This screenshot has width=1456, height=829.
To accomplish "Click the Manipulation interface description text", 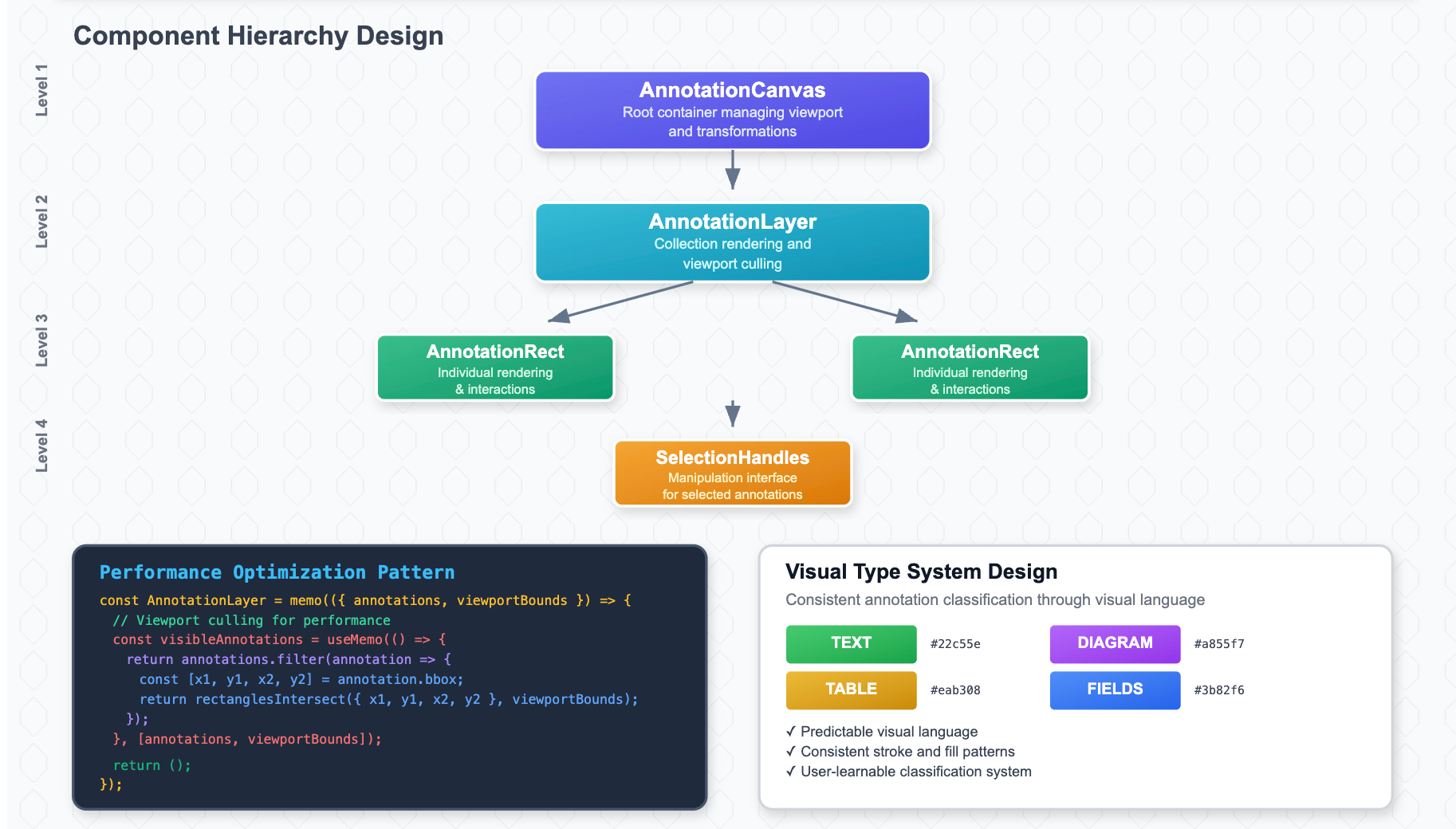I will pos(732,486).
